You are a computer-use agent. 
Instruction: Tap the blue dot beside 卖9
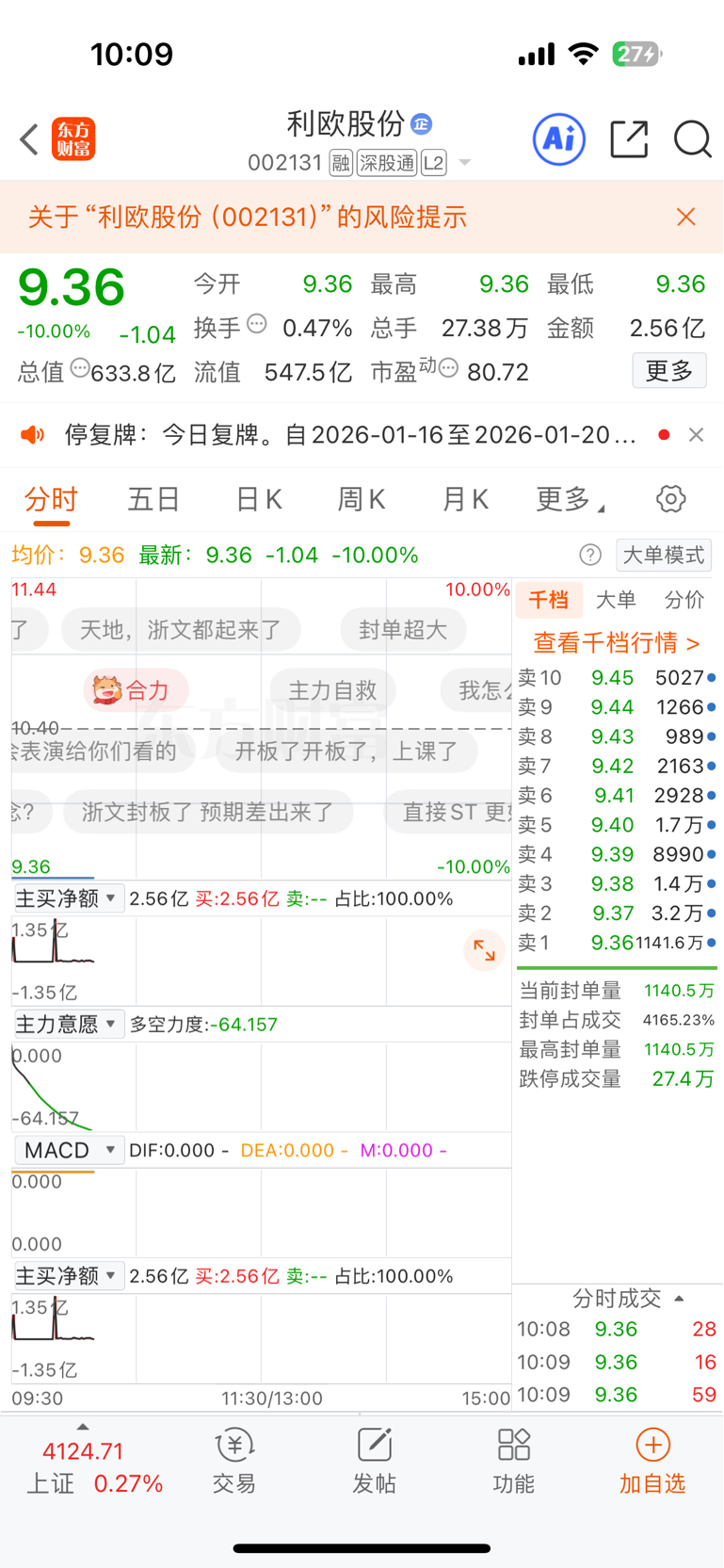(x=711, y=707)
